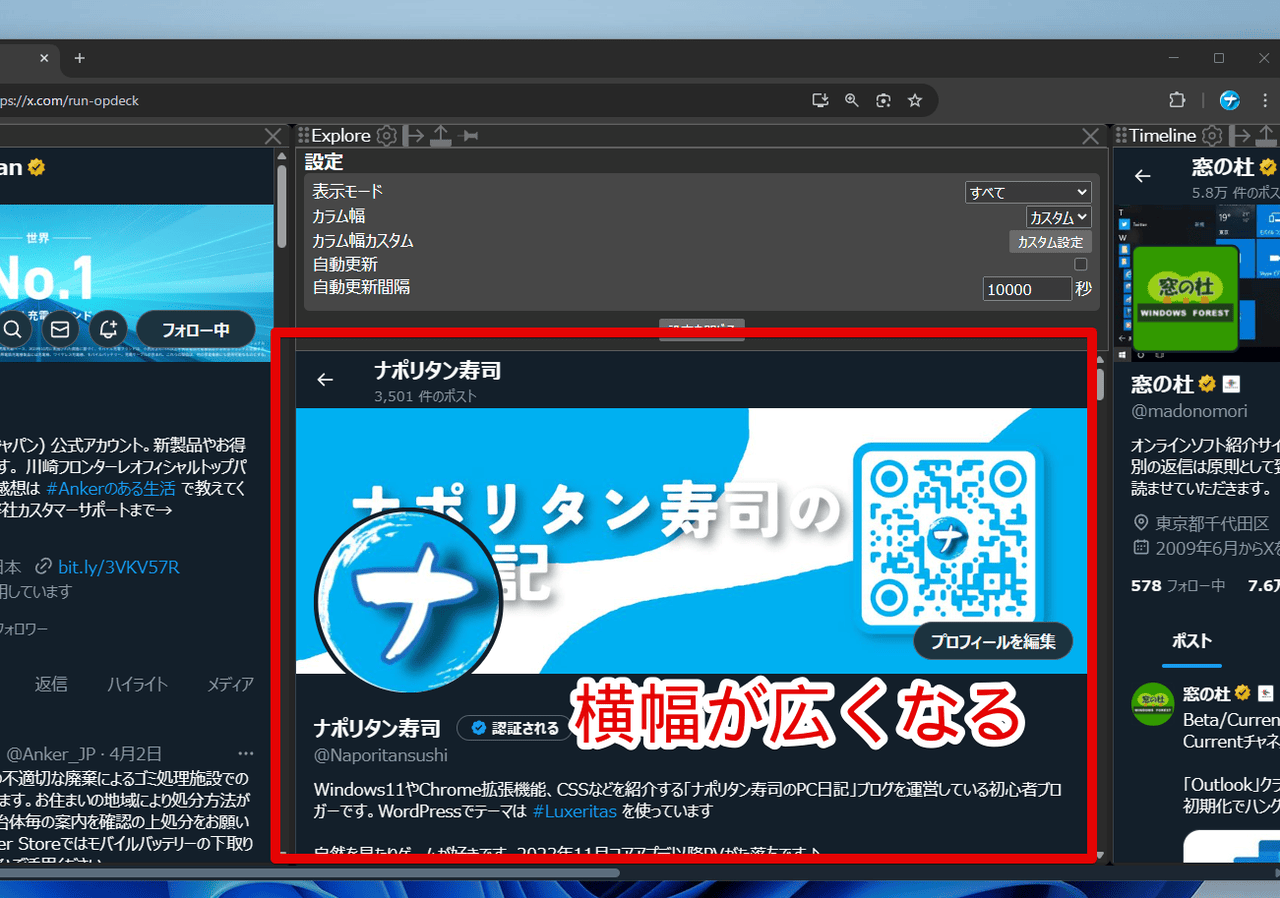The image size is (1280, 898).
Task: Click the 設定 heading in Explore column
Action: pos(323,161)
